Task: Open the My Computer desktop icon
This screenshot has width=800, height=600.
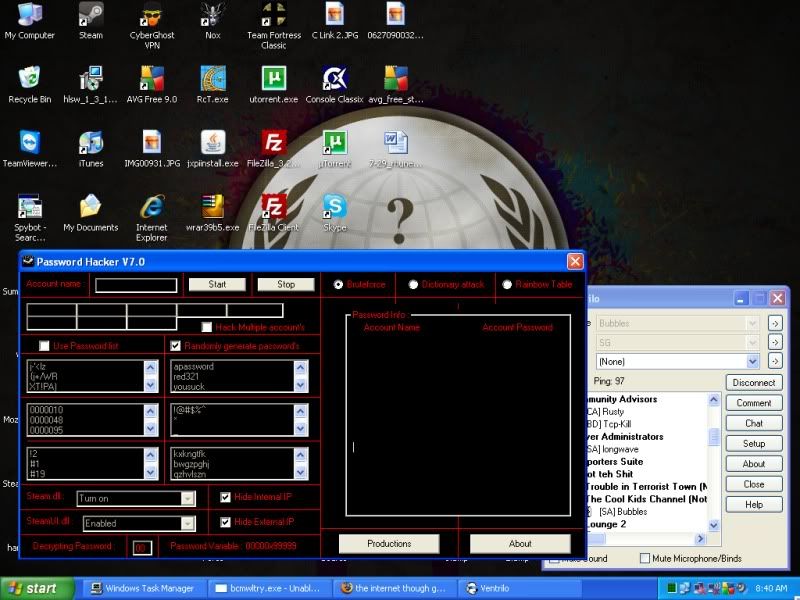Action: (30, 21)
